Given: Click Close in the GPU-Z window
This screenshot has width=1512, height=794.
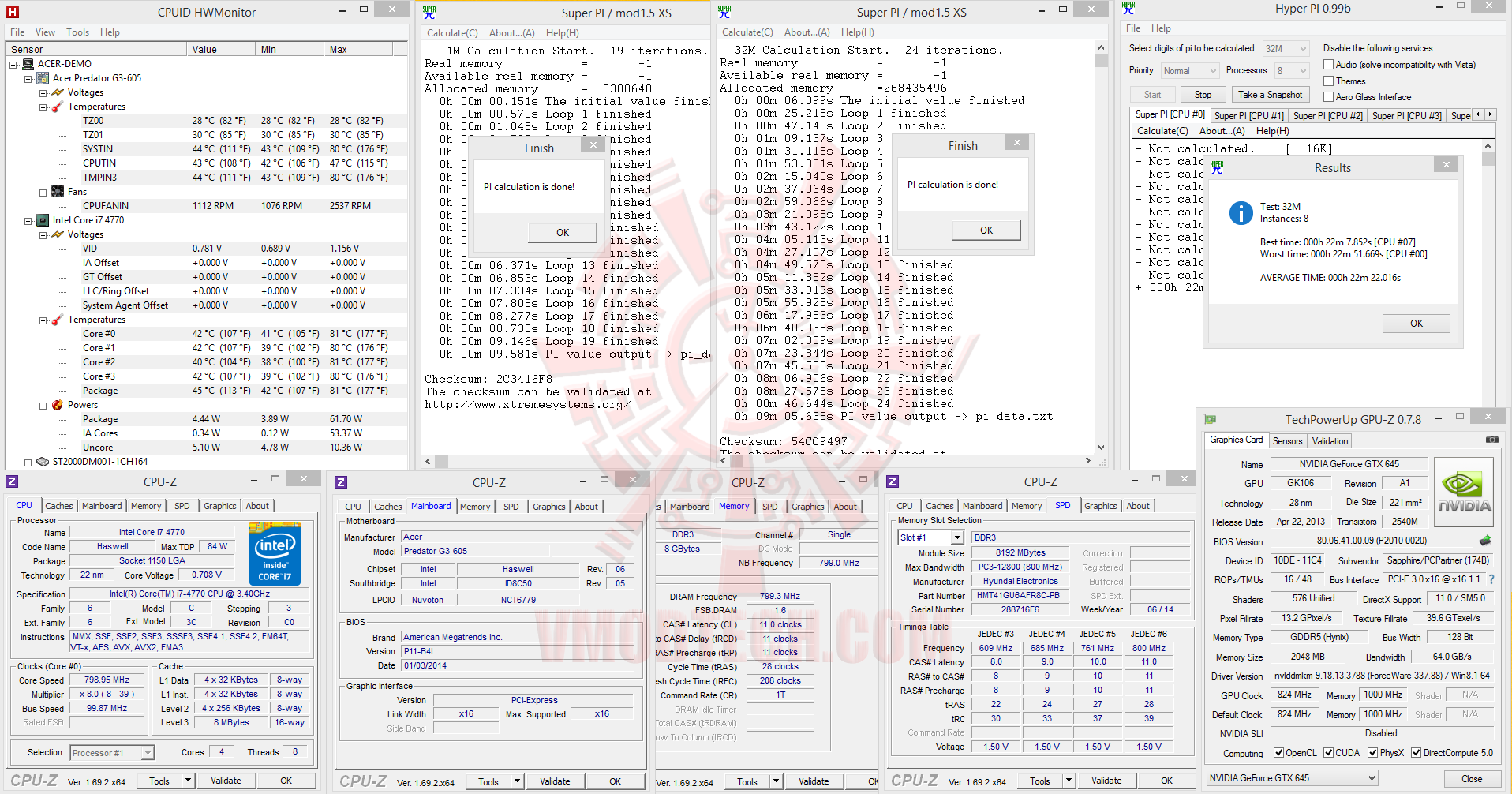Looking at the screenshot, I should pyautogui.click(x=1472, y=779).
